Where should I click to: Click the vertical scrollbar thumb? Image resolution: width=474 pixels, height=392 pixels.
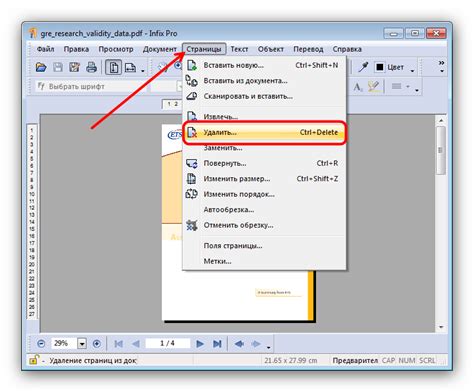(x=441, y=150)
